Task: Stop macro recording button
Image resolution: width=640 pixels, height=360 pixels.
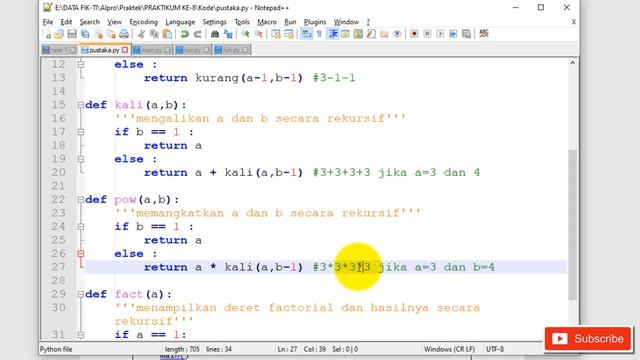Action: (427, 34)
